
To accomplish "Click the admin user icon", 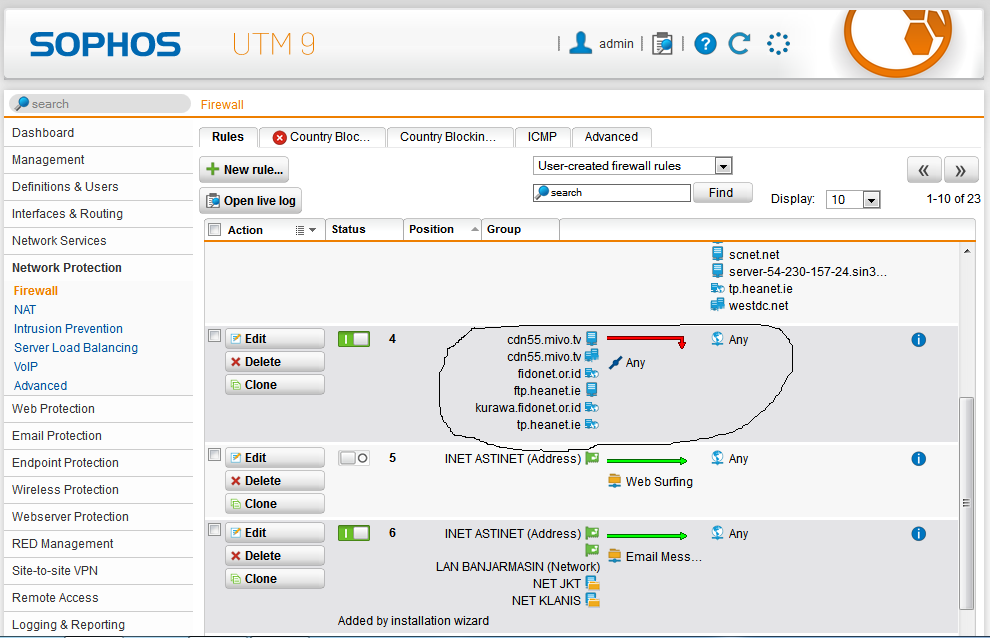I will (x=580, y=43).
